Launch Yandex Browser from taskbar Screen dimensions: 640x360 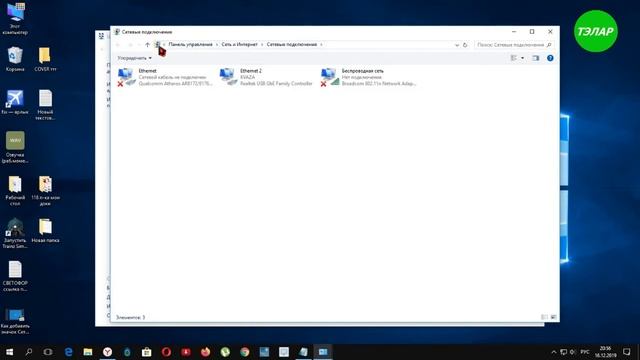point(107,352)
